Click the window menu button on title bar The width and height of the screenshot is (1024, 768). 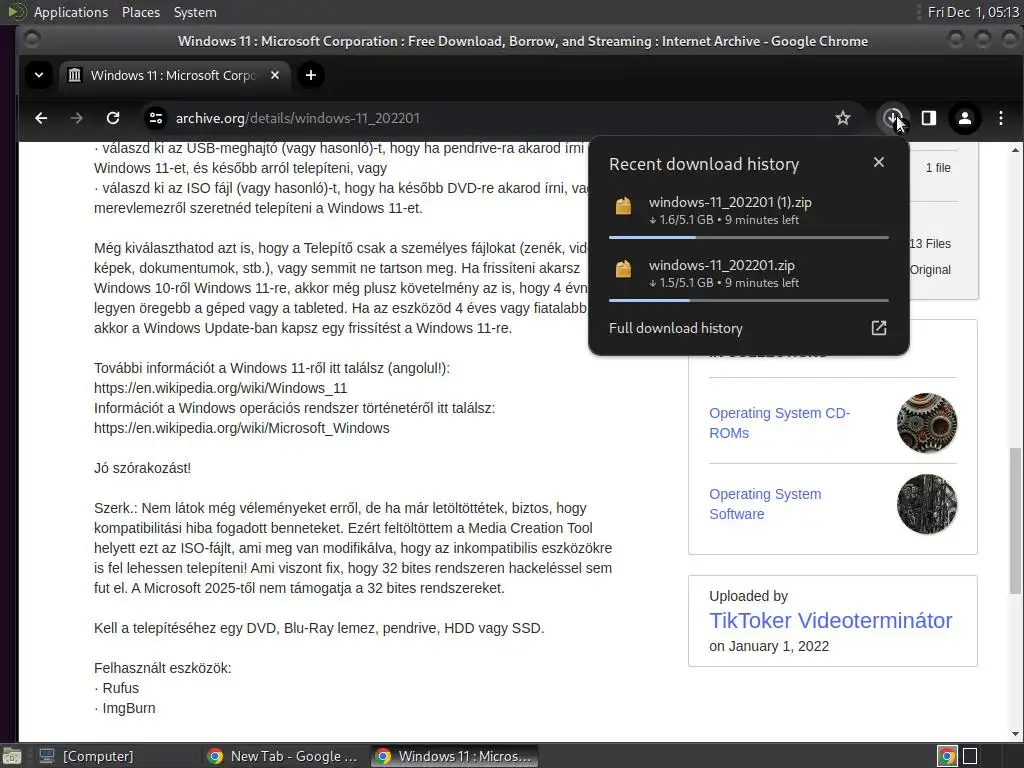pyautogui.click(x=31, y=40)
